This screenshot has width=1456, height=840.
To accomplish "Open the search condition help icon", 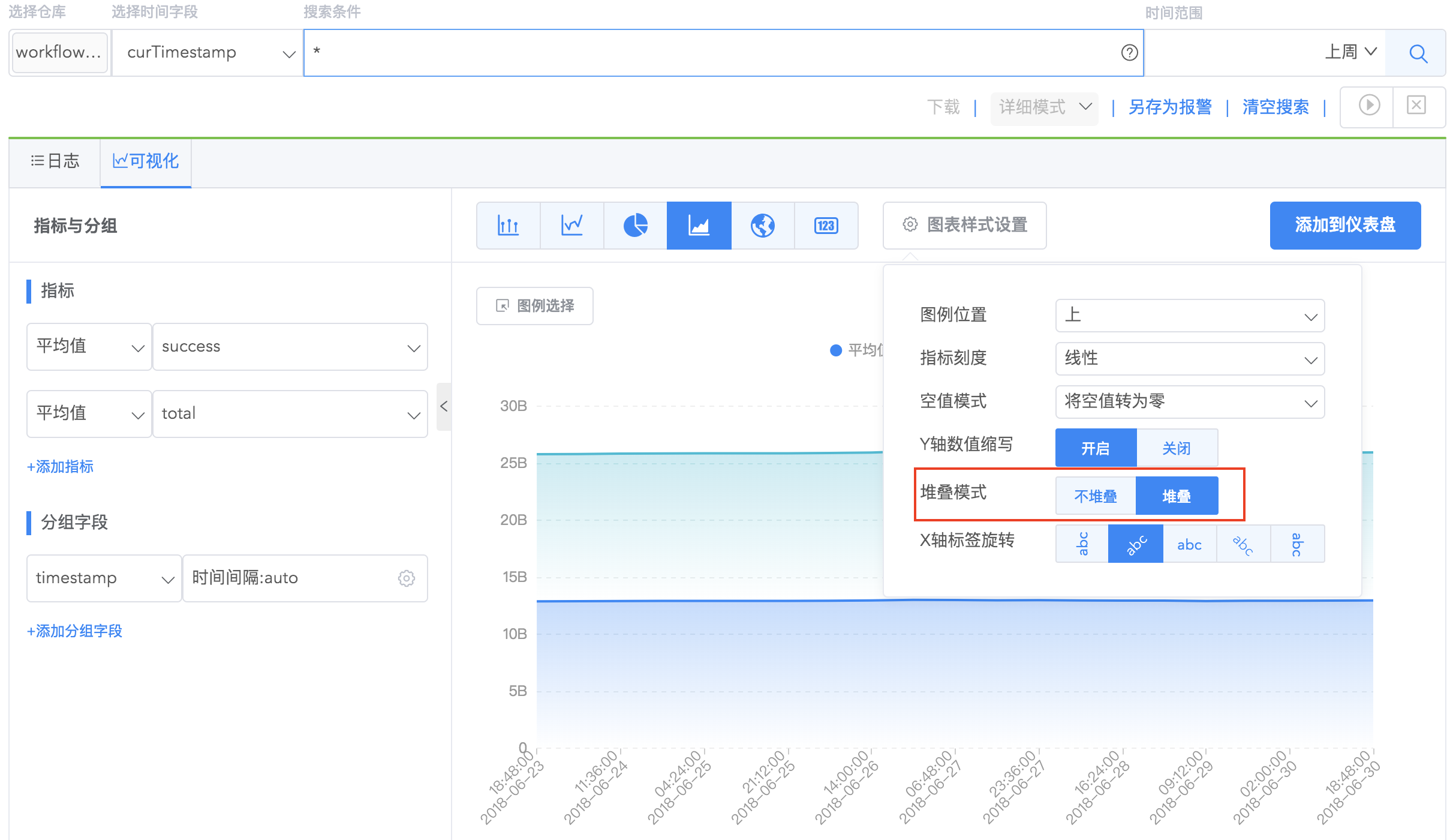I will tap(1129, 53).
